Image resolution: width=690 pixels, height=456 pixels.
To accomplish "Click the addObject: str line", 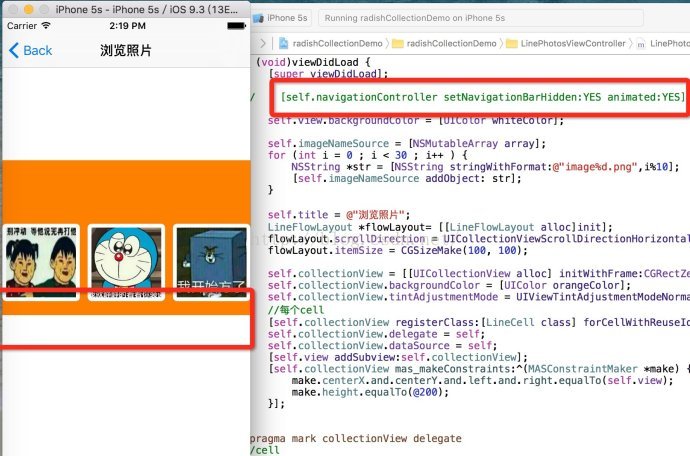I will coord(407,178).
